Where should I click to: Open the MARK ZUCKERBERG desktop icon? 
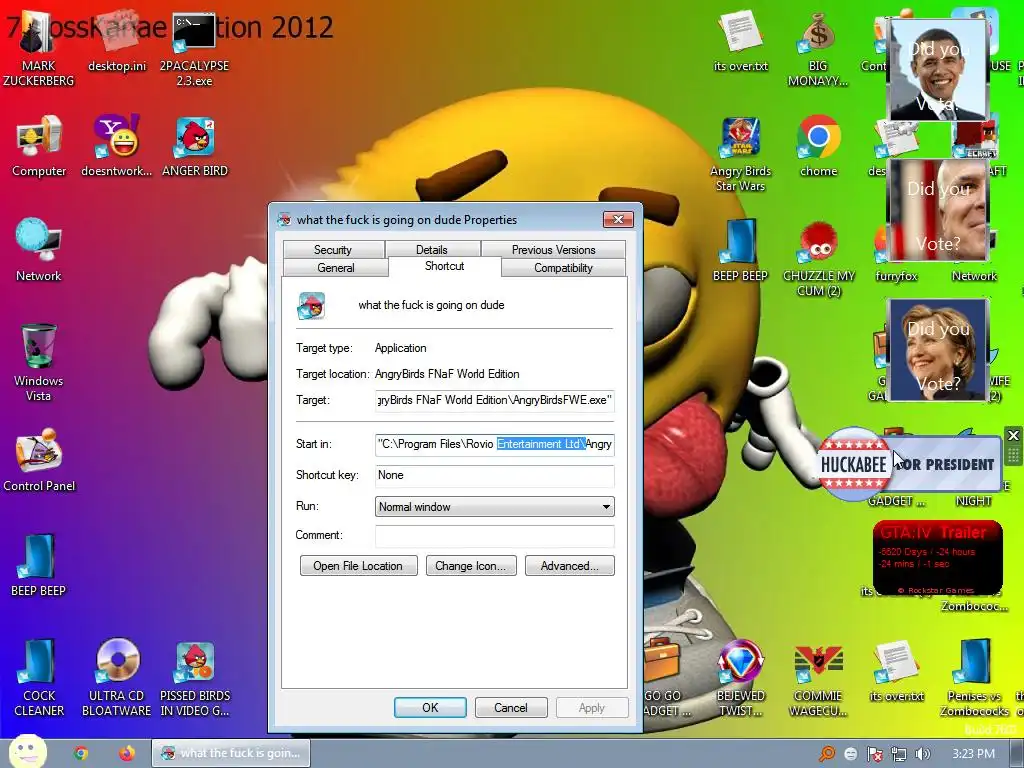click(38, 49)
